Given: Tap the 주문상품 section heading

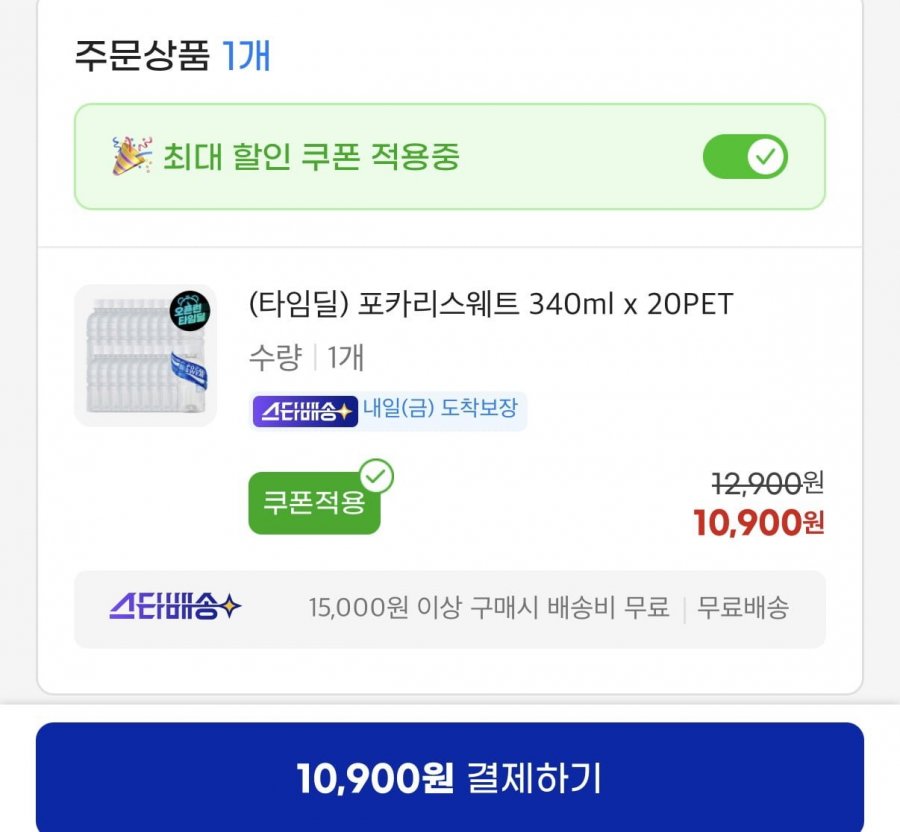Looking at the screenshot, I should pos(141,56).
